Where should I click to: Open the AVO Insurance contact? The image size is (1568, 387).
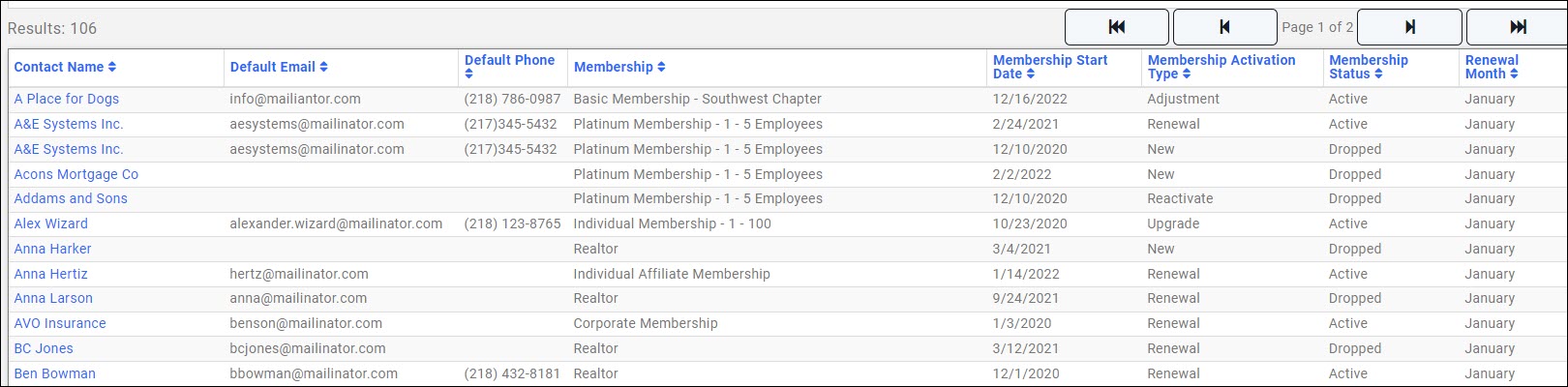click(x=60, y=323)
